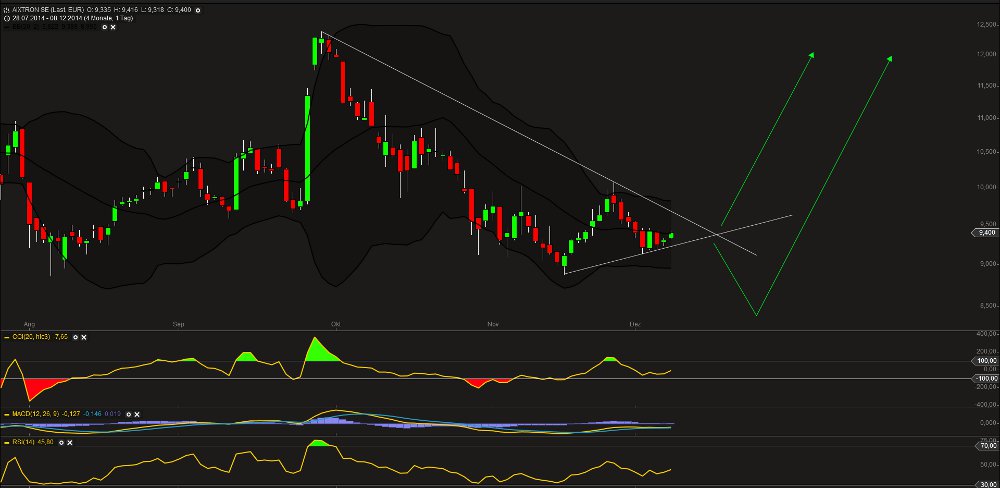
Task: Open CCI(20, hlc3) indicator settings
Action: point(75,337)
